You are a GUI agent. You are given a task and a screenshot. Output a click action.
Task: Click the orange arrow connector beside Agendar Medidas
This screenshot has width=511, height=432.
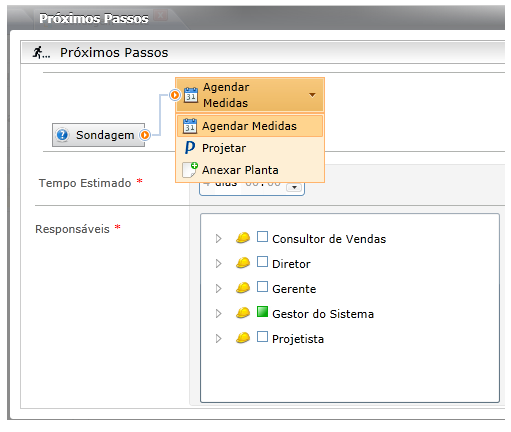[x=175, y=95]
